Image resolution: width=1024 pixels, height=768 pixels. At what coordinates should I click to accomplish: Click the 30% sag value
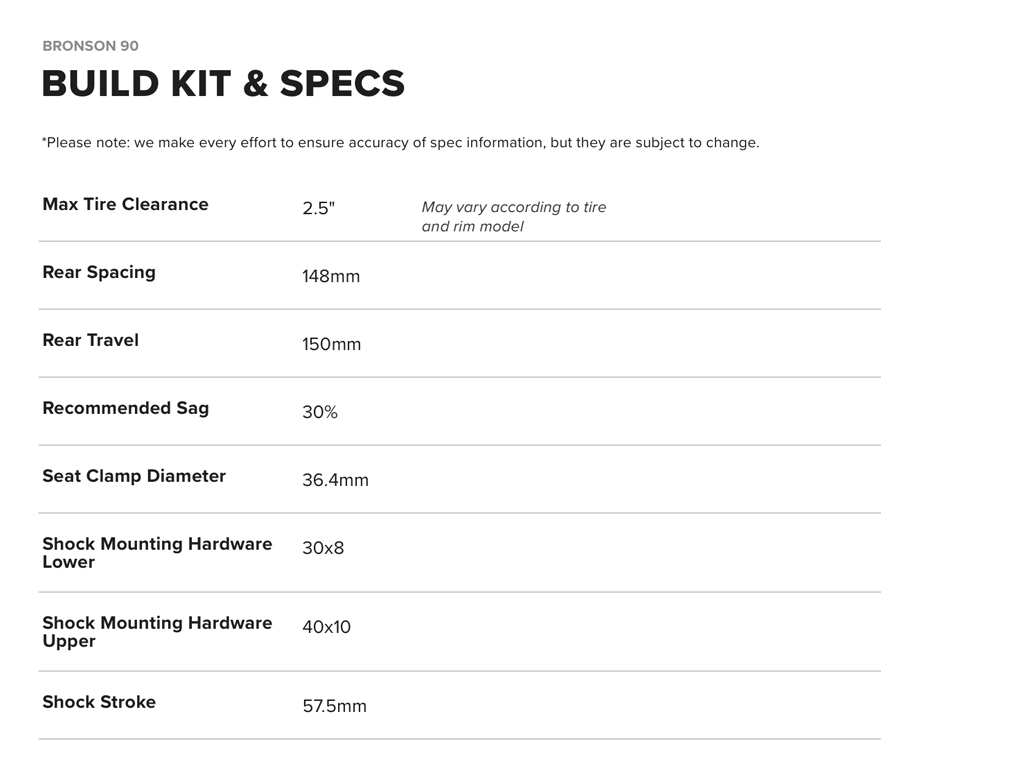(x=320, y=412)
